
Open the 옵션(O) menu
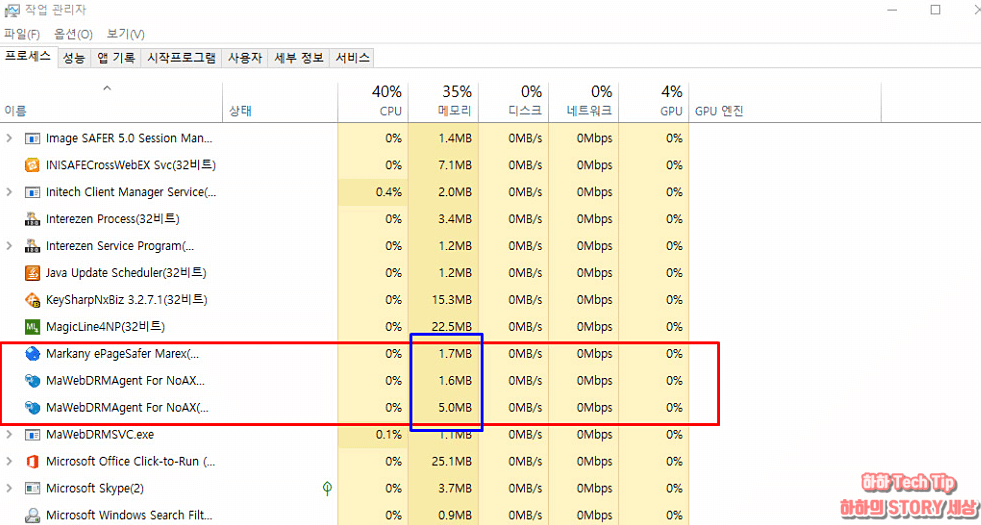tap(73, 34)
